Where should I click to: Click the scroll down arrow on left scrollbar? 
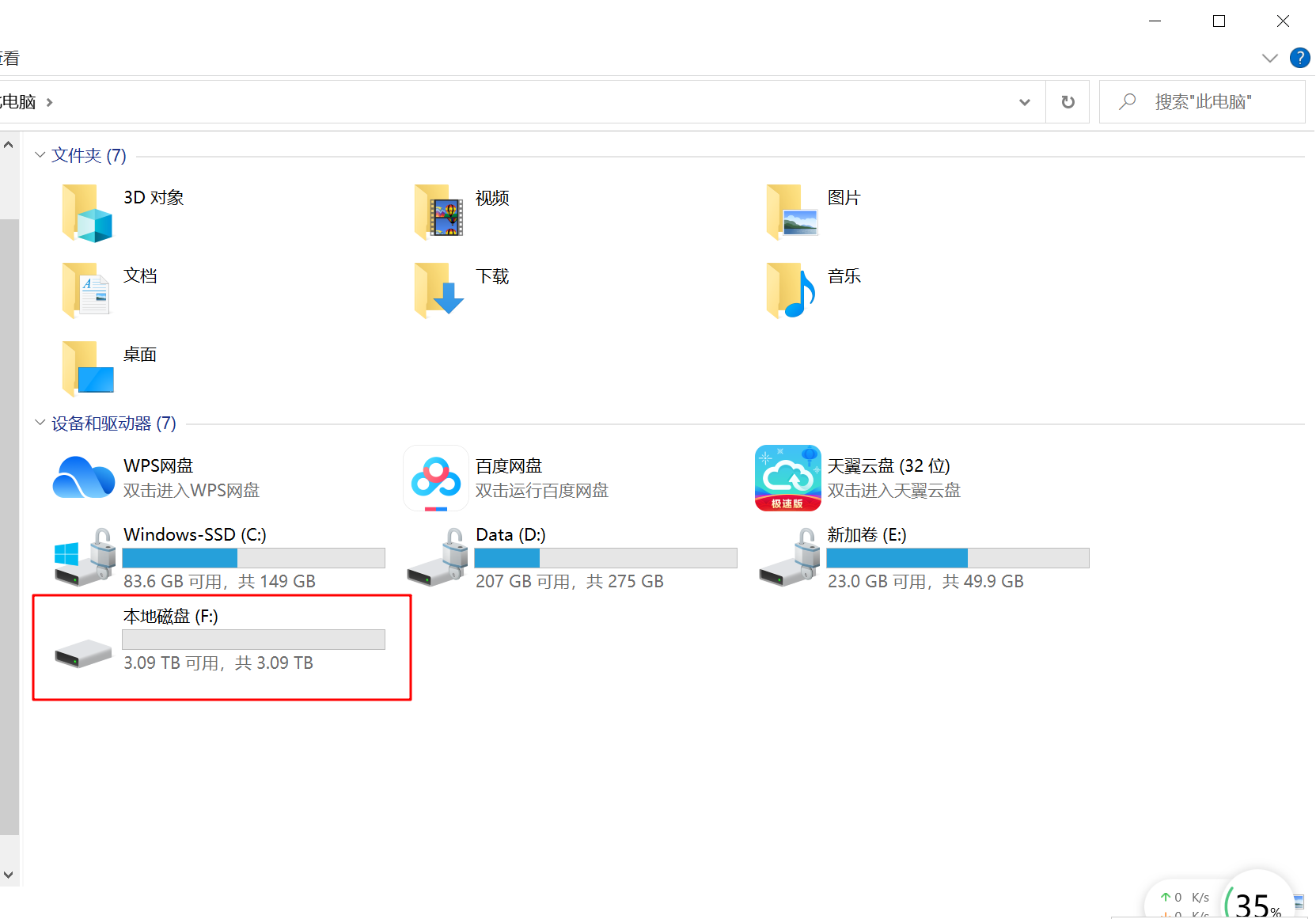(9, 875)
